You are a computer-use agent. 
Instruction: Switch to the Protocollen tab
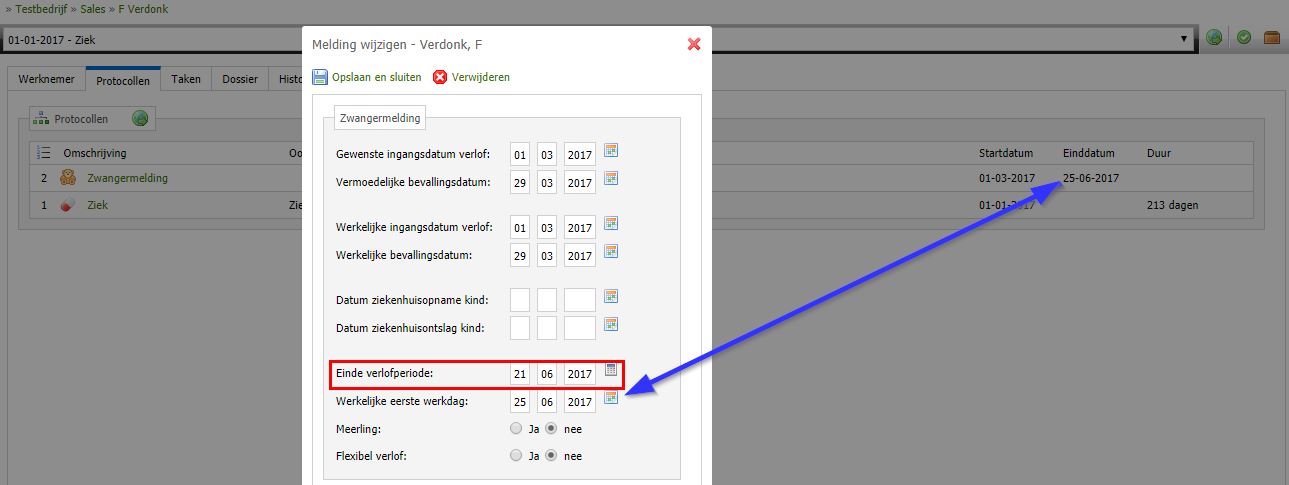click(x=123, y=80)
